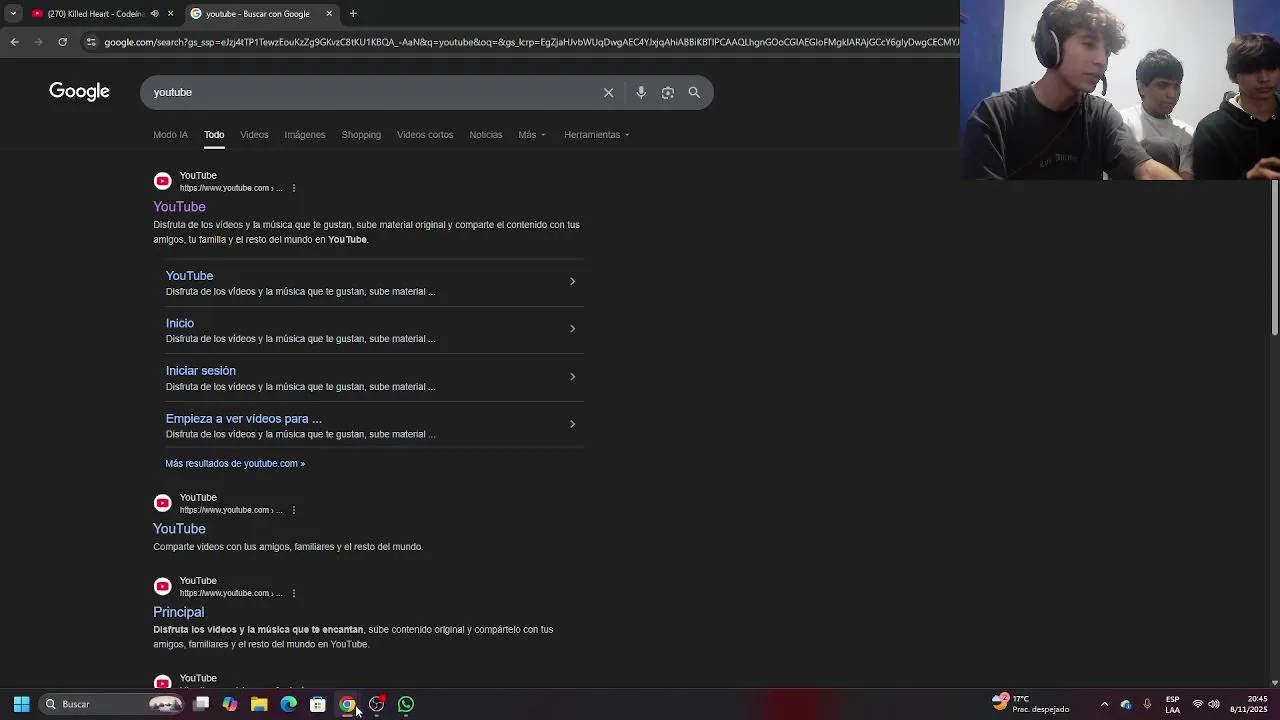Select the Todo results tab
The image size is (1280, 720).
[214, 134]
